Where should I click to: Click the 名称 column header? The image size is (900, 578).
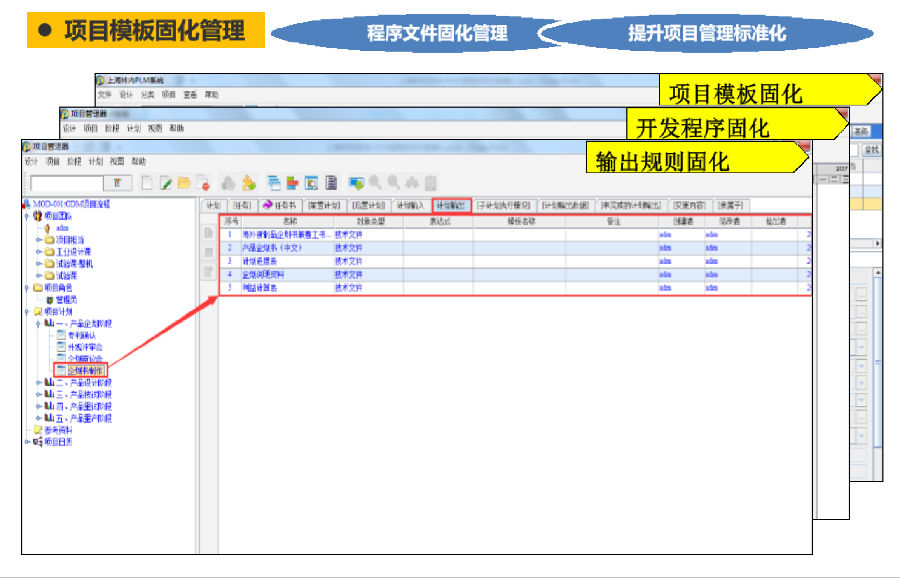290,221
